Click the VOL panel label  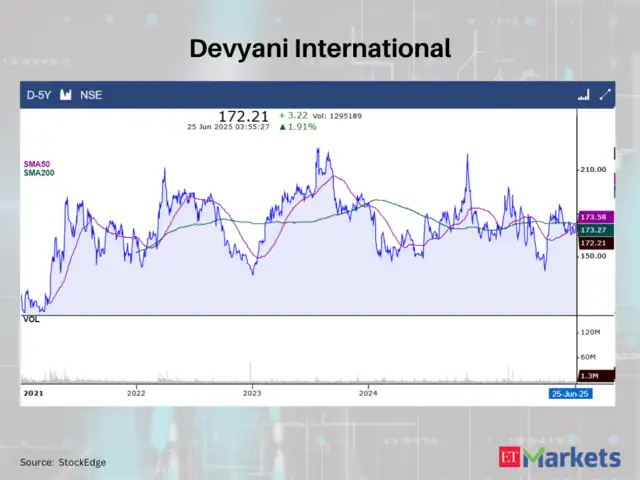pos(31,319)
